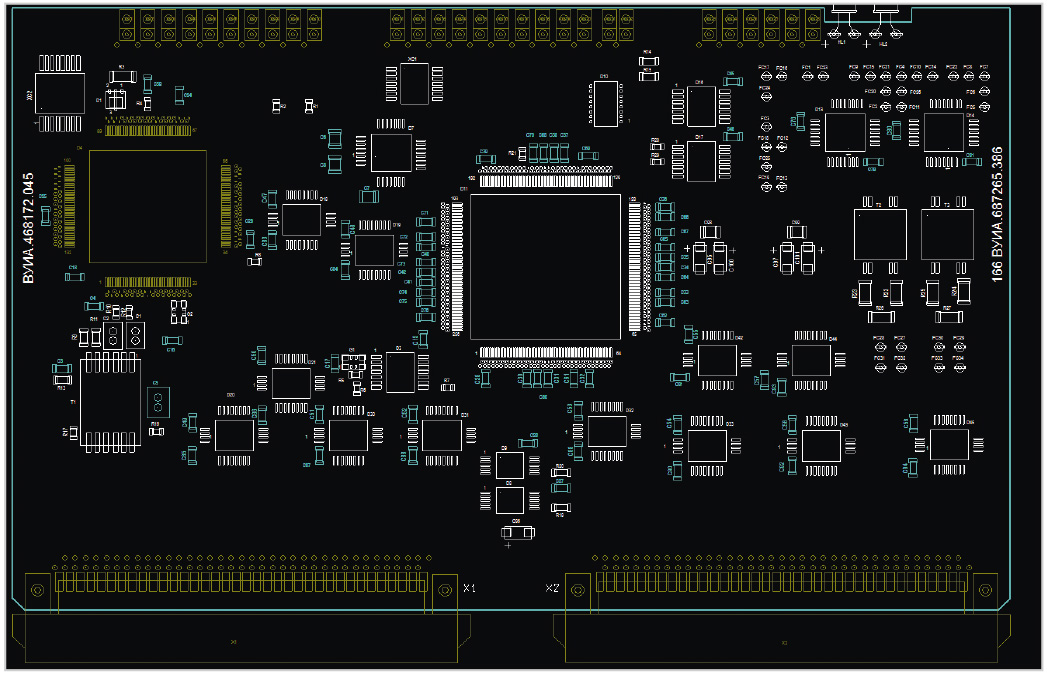The width and height of the screenshot is (1047, 673).
Task: Click the HL1 LED label
Action: point(841,42)
